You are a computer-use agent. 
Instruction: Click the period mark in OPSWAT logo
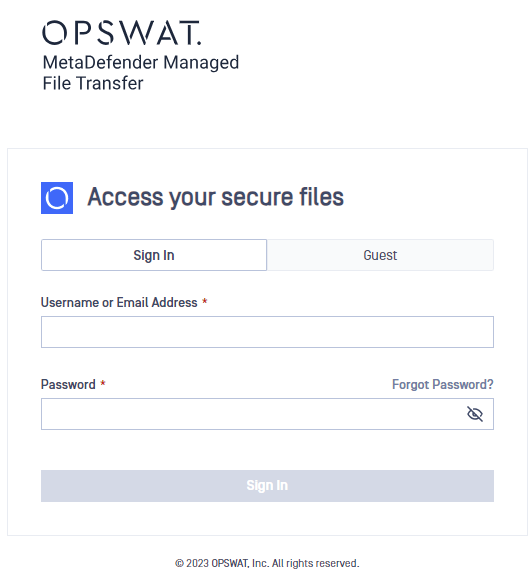click(x=199, y=43)
